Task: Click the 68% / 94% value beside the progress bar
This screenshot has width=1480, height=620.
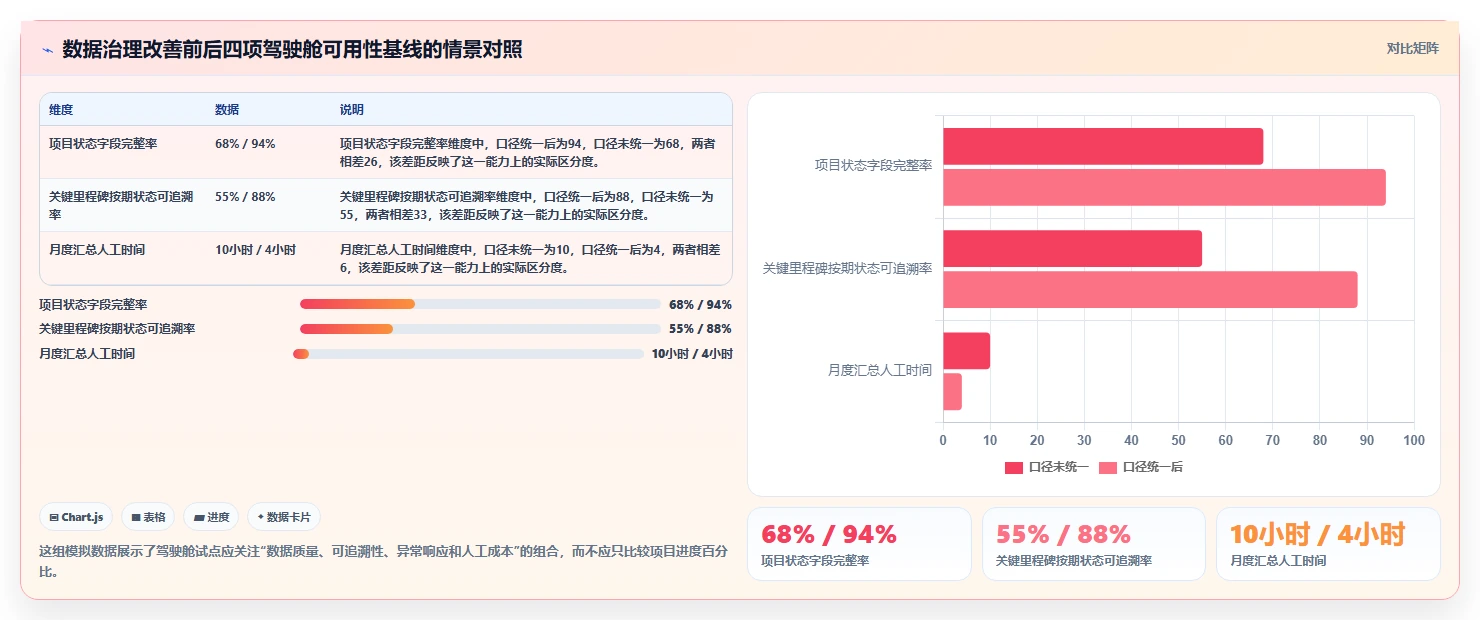Action: click(x=700, y=304)
